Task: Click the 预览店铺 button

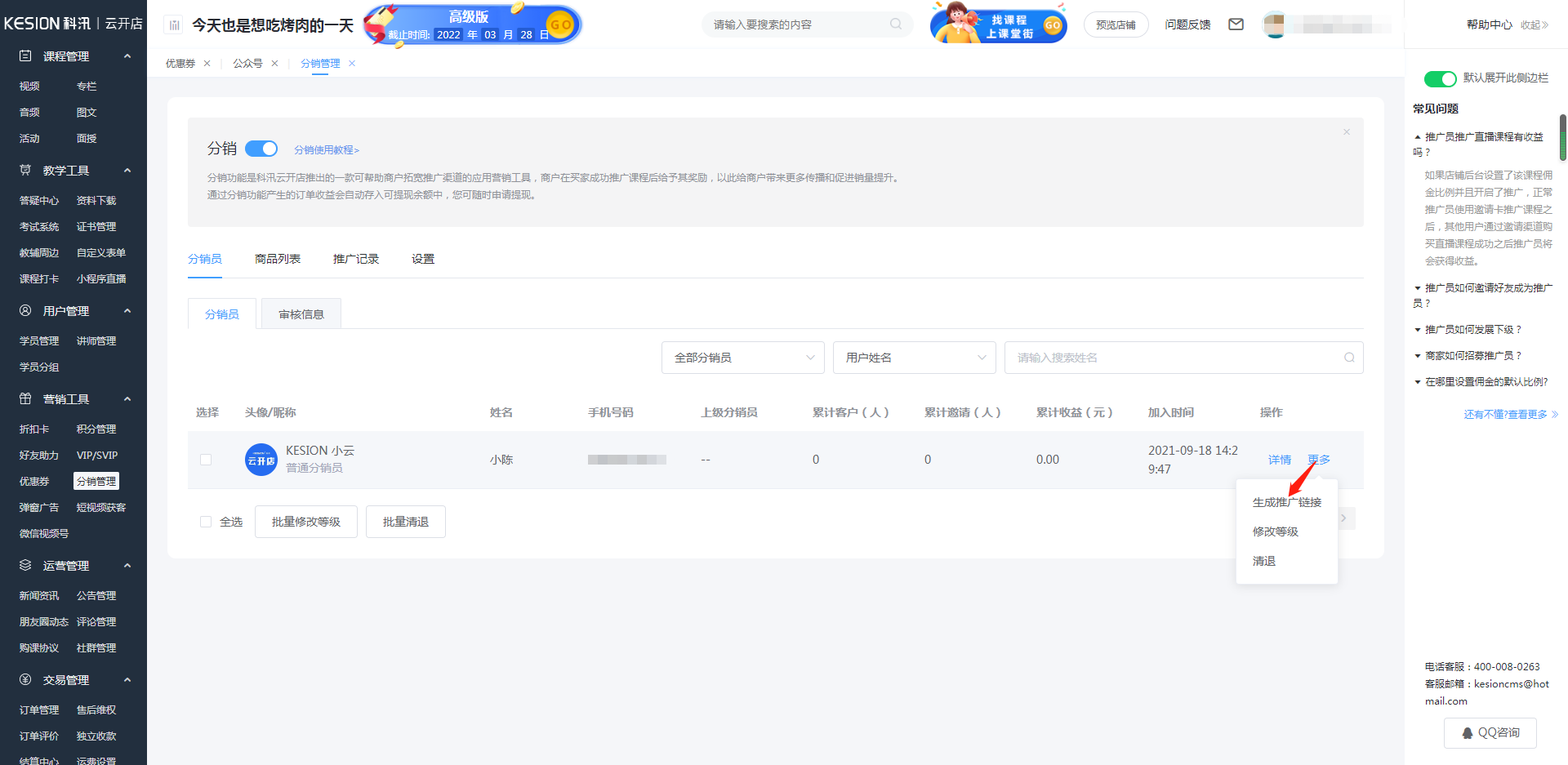Action: (x=1116, y=25)
